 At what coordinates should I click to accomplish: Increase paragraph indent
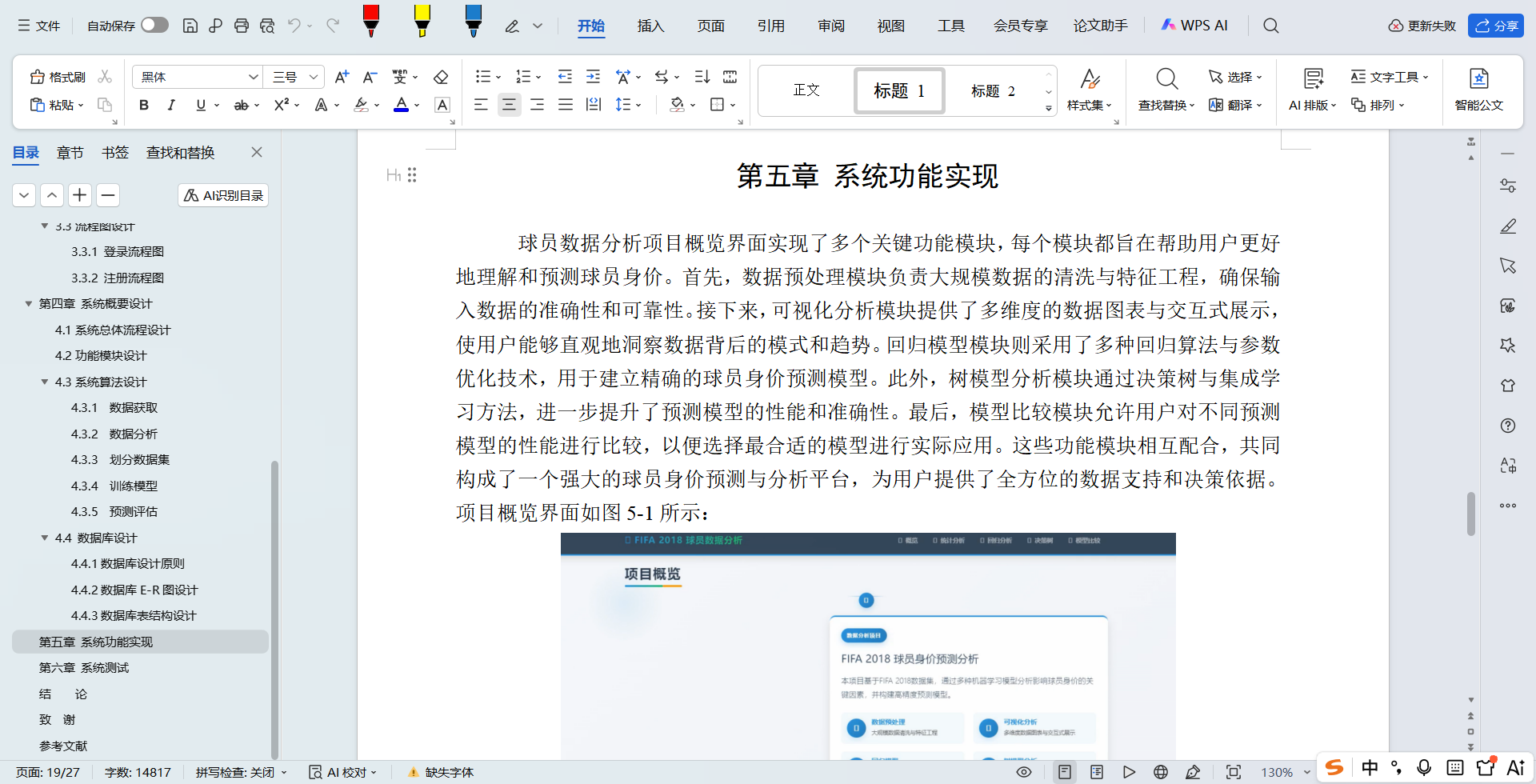pyautogui.click(x=593, y=77)
